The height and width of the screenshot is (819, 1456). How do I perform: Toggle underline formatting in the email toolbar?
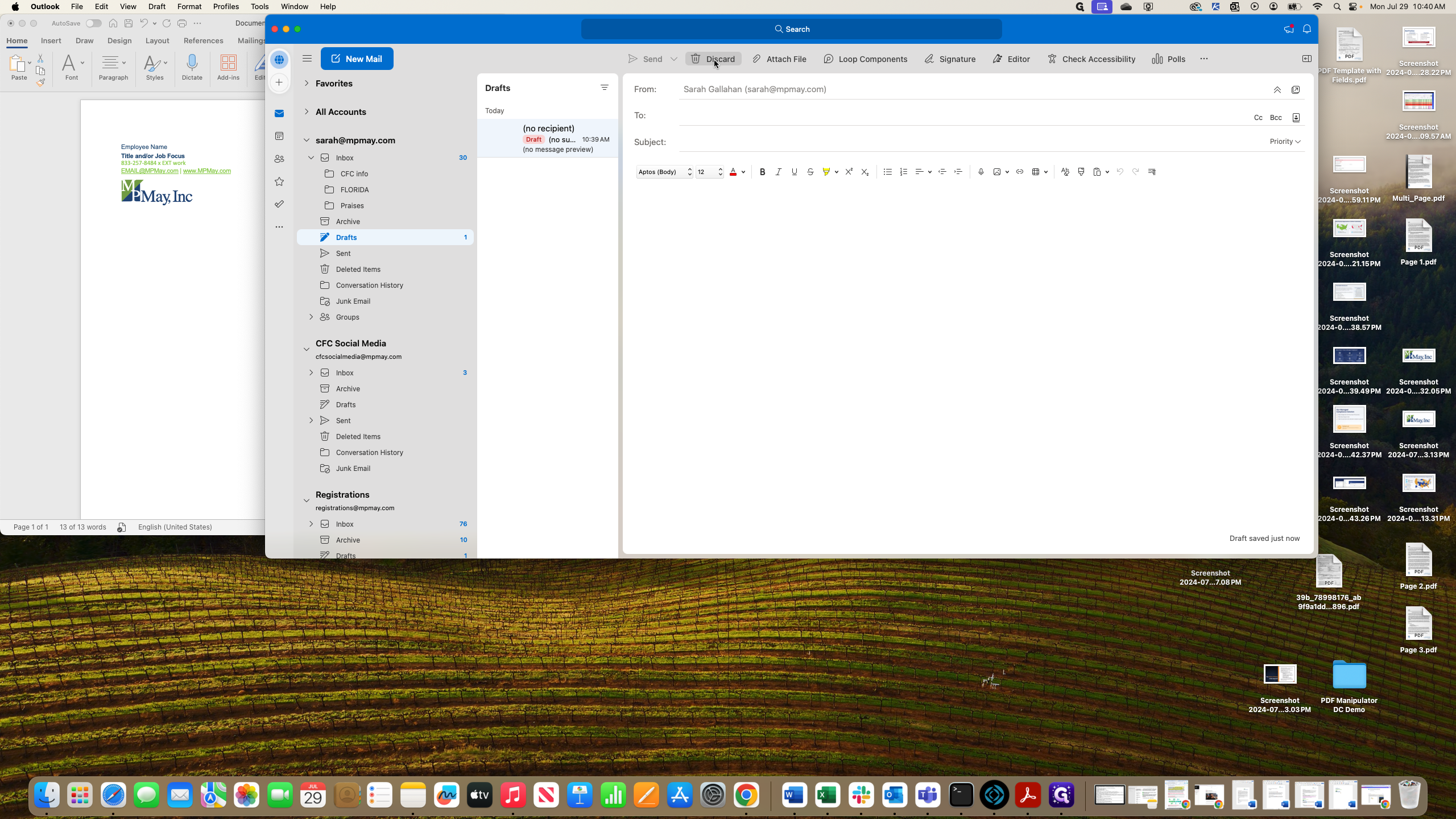click(794, 172)
